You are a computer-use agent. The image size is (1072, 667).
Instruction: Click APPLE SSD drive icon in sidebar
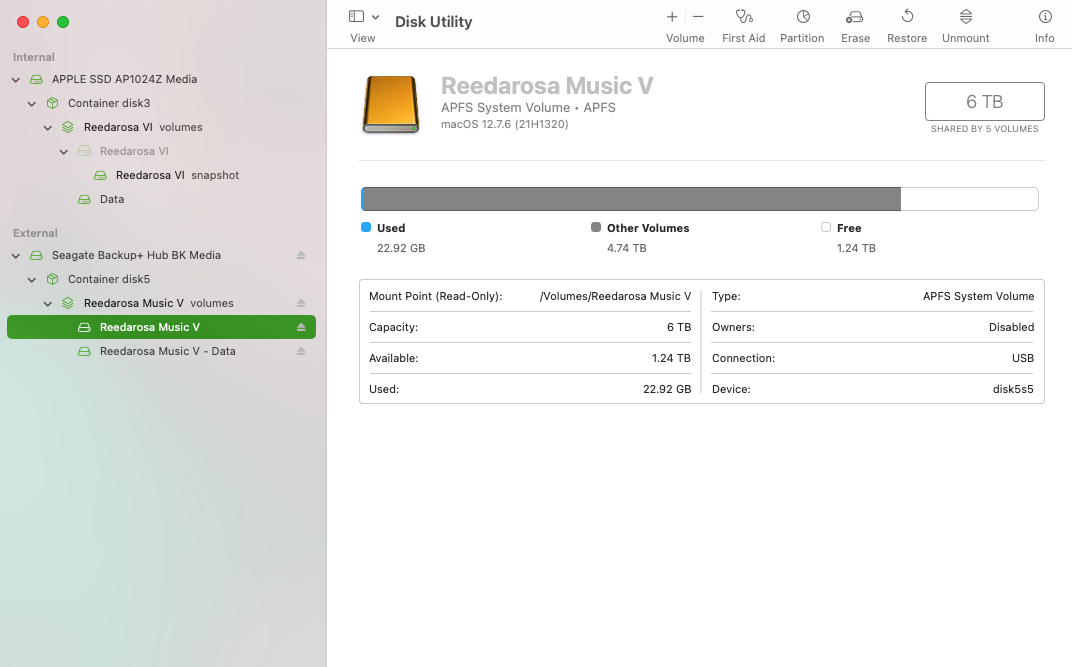(36, 79)
